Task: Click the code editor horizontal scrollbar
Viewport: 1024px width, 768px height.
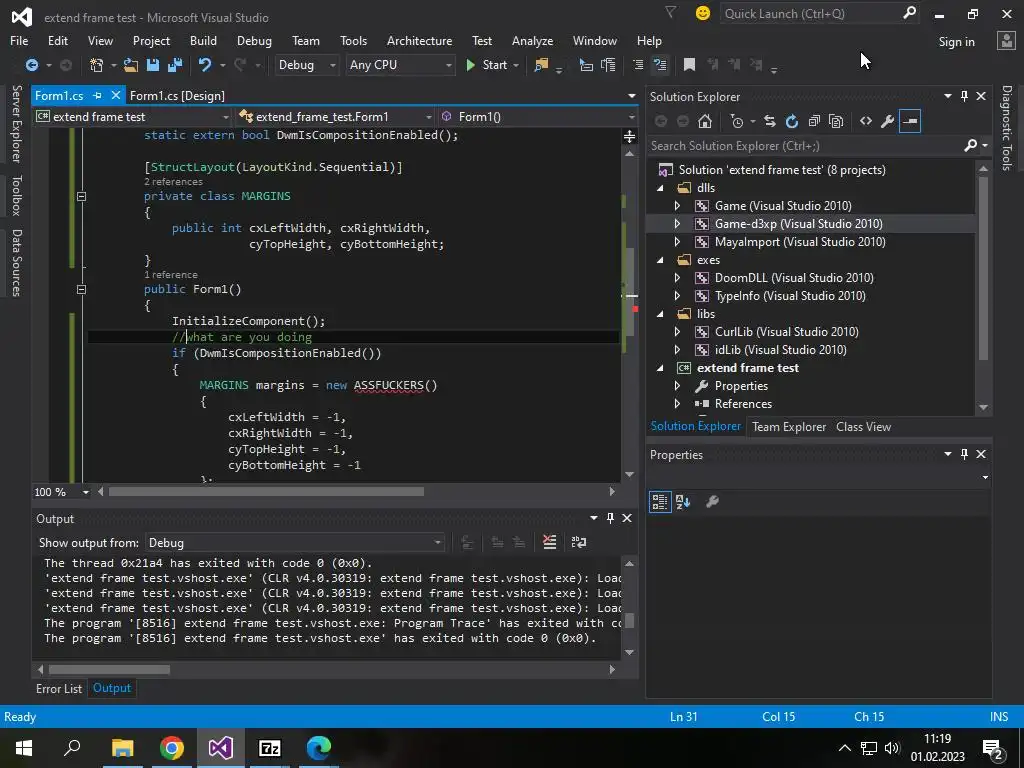Action: tap(266, 492)
